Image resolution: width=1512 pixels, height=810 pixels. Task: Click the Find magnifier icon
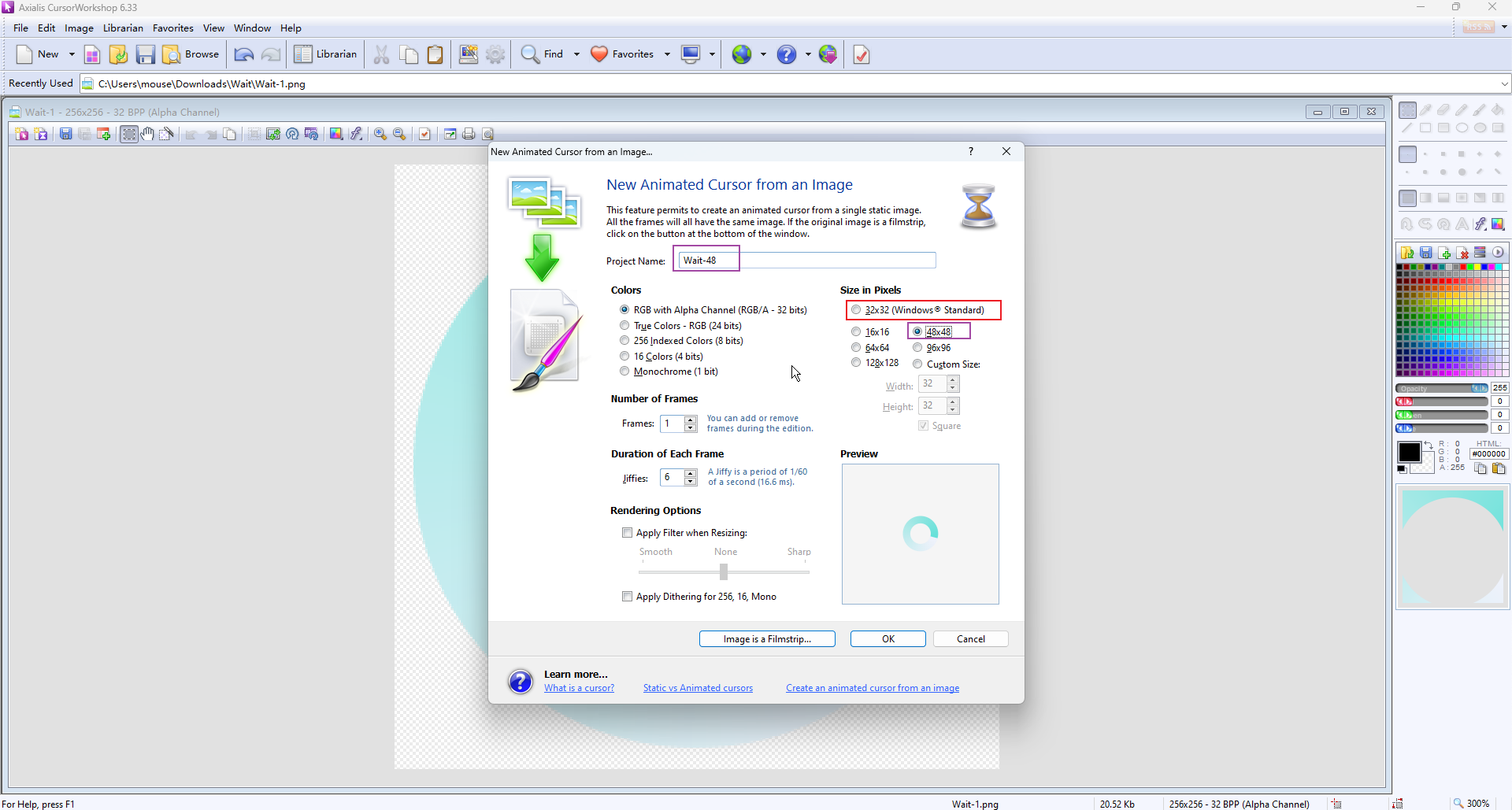[531, 54]
